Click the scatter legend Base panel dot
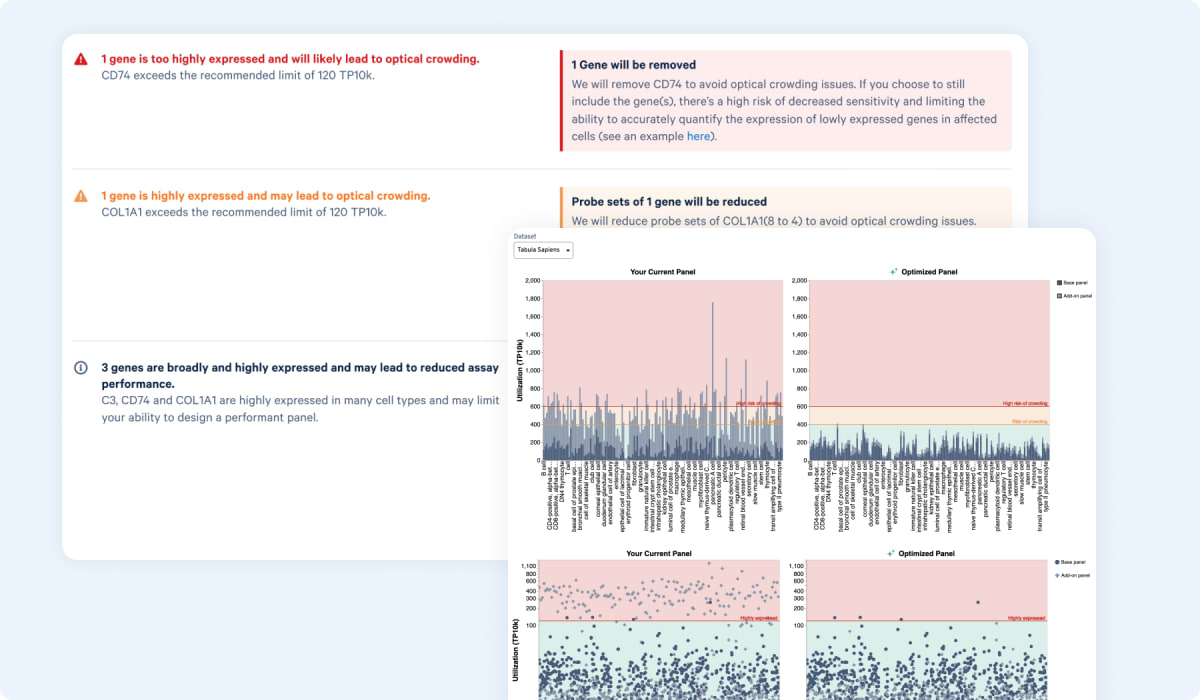Screen dimensions: 1200x700 tap(1059, 563)
